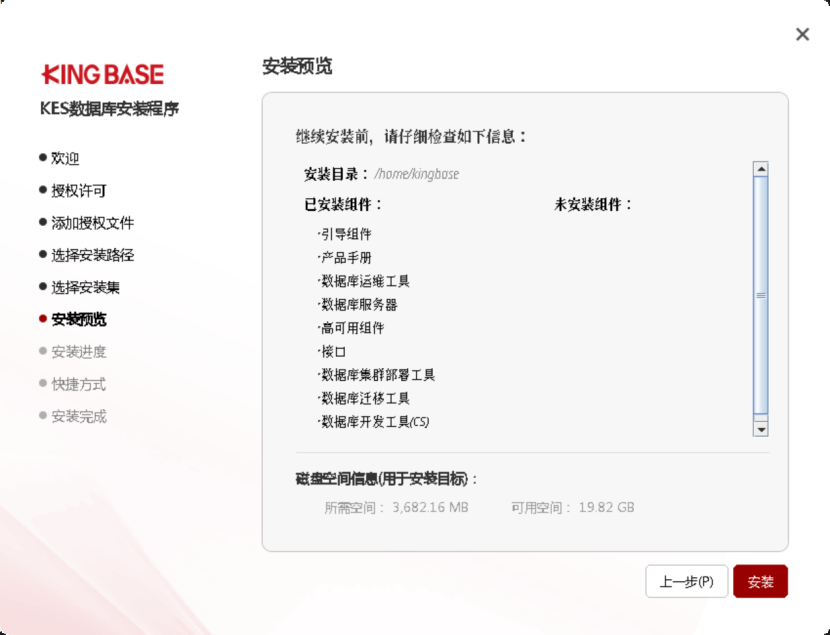Screen dimensions: 830x635
Task: Go back with 上一步(P) button
Action: pos(686,582)
